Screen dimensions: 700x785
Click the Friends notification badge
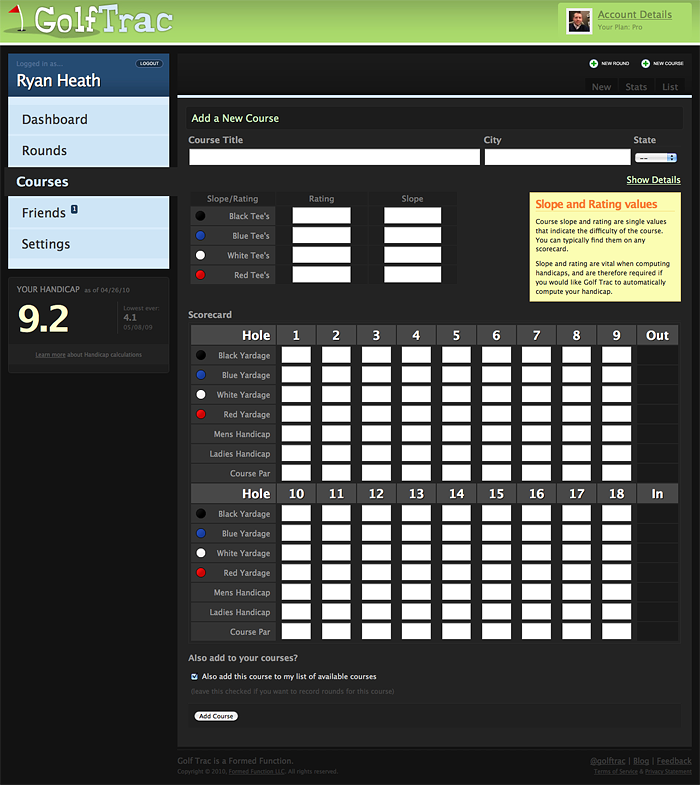click(x=74, y=209)
